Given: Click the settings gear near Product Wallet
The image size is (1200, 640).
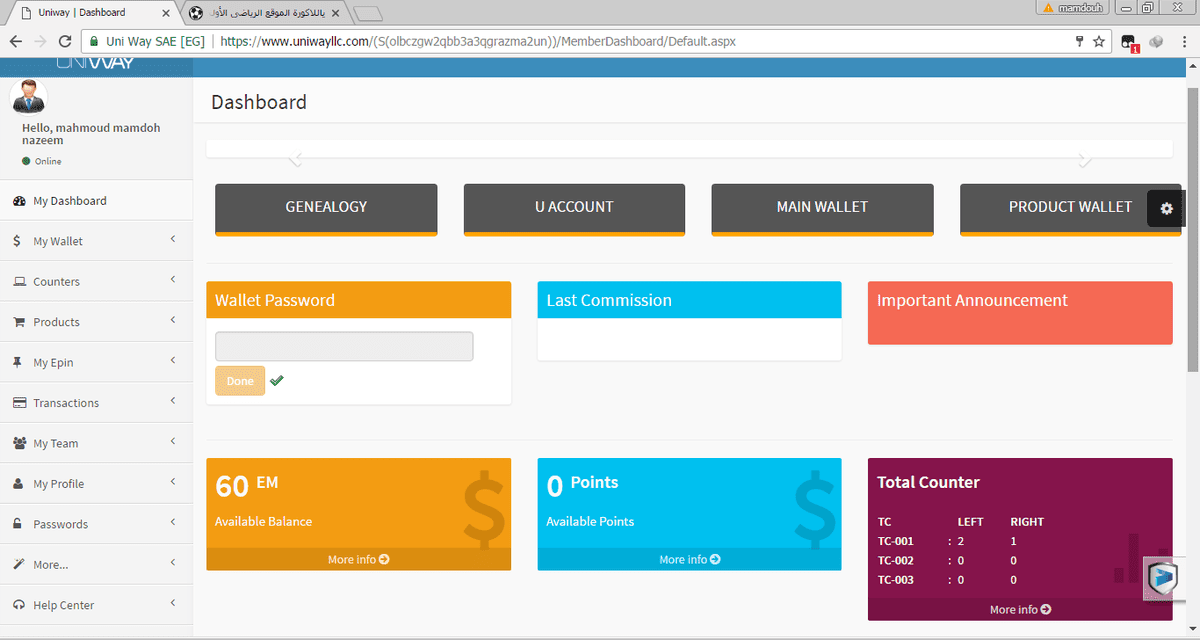Looking at the screenshot, I should point(1166,208).
